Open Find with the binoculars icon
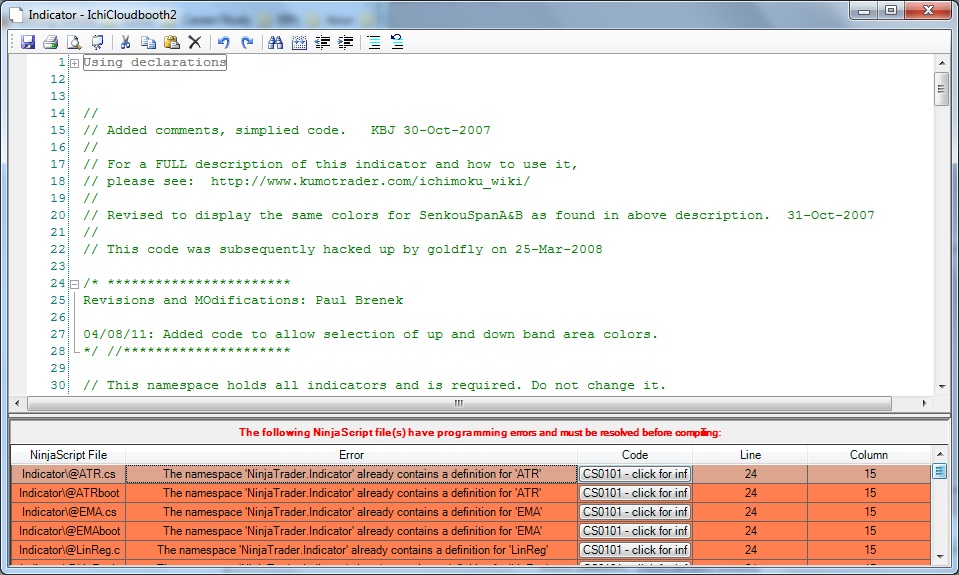959x575 pixels. tap(275, 42)
